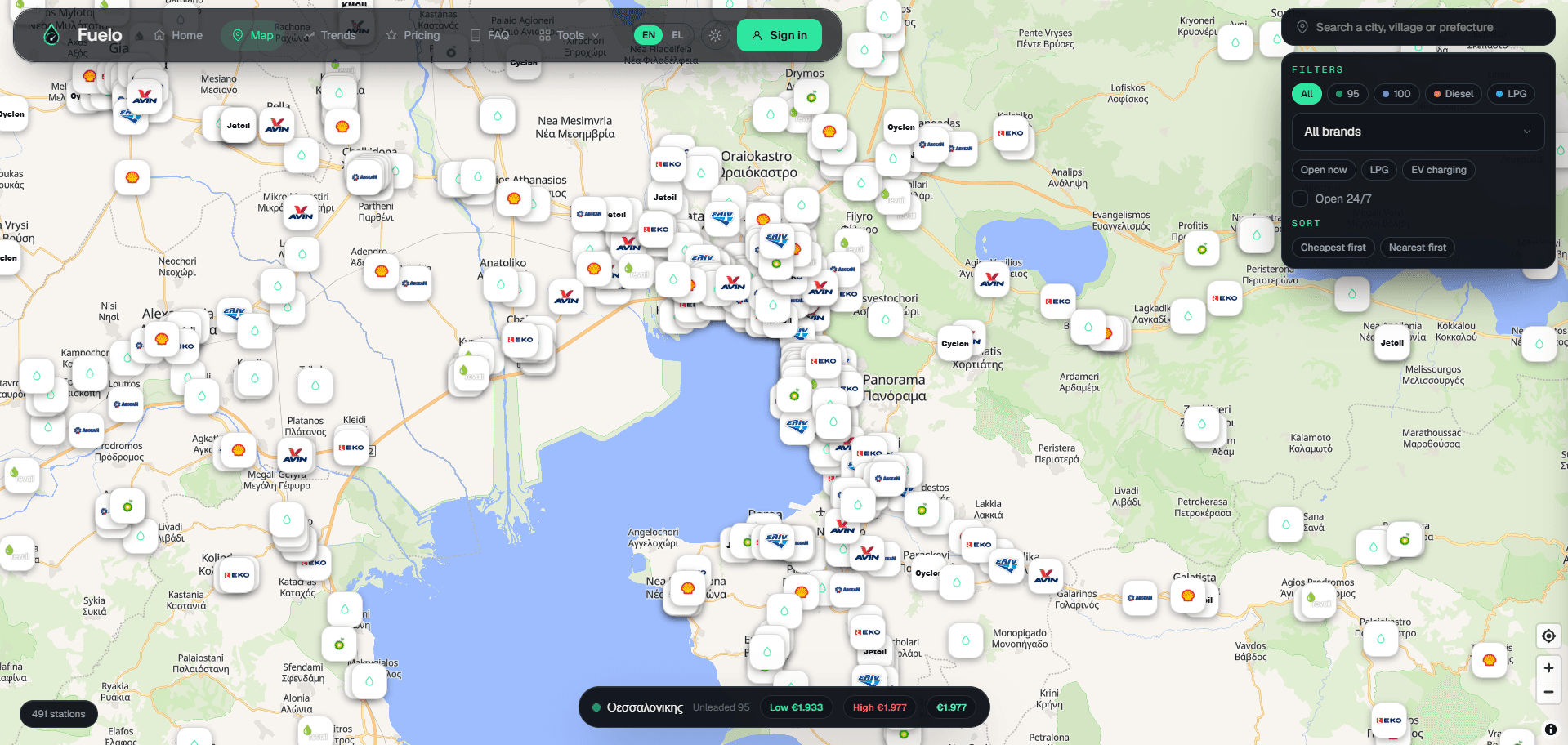Select the Jetoil station marker near Polla

coord(239,126)
